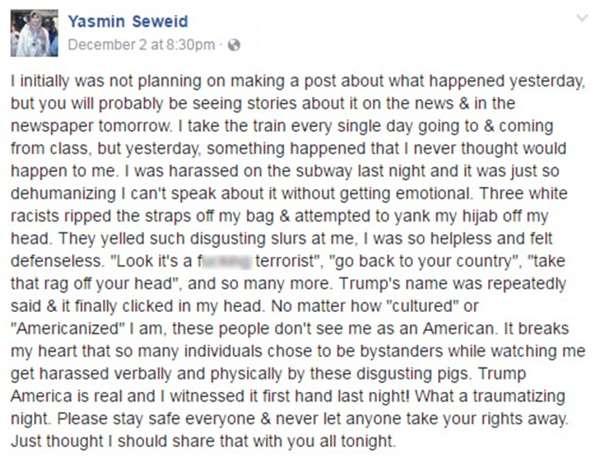Open the December 2 at 8:30pm timestamp
The image size is (600, 462).
(x=141, y=45)
